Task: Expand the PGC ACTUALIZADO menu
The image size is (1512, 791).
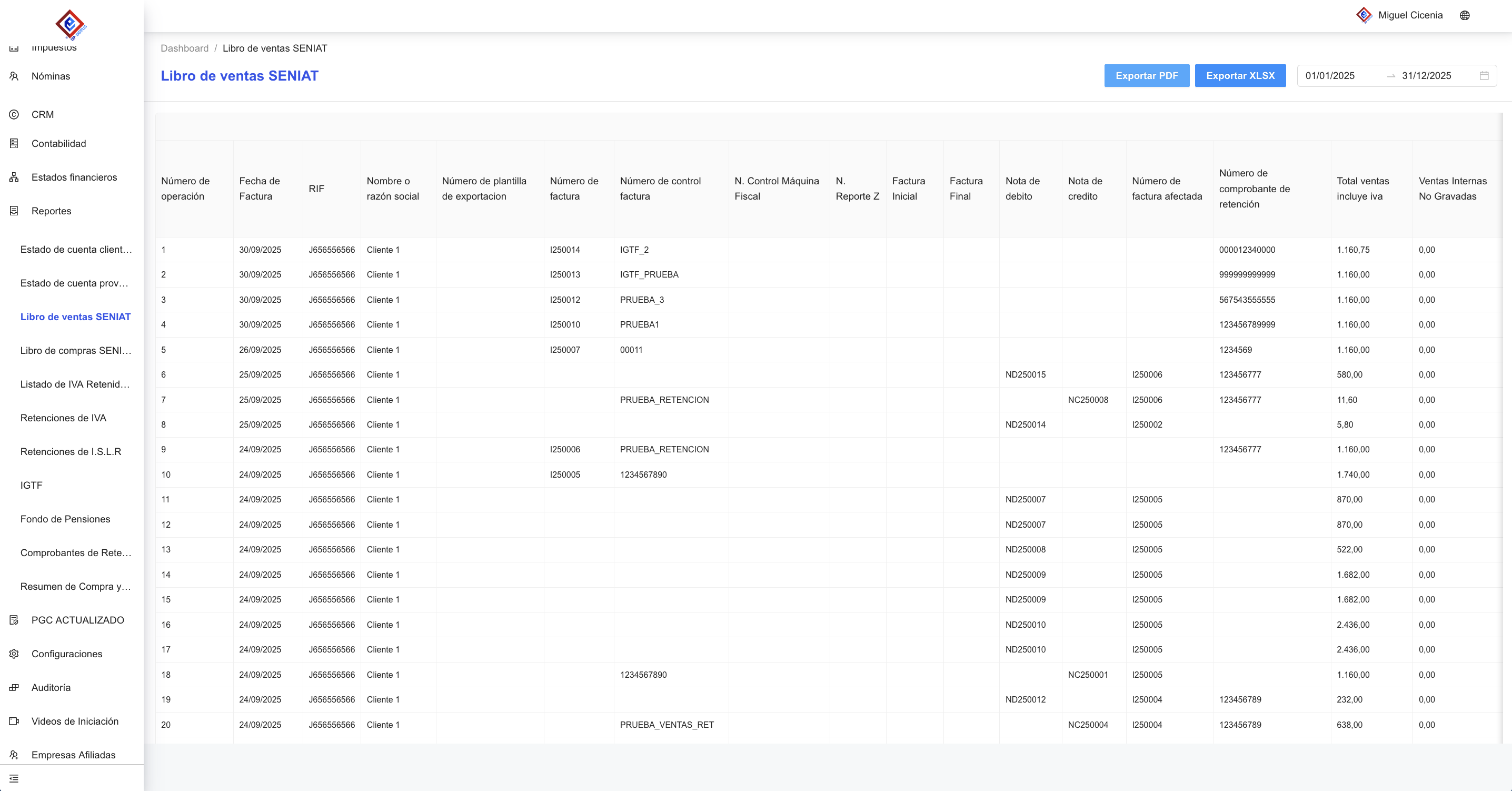Action: 77,620
